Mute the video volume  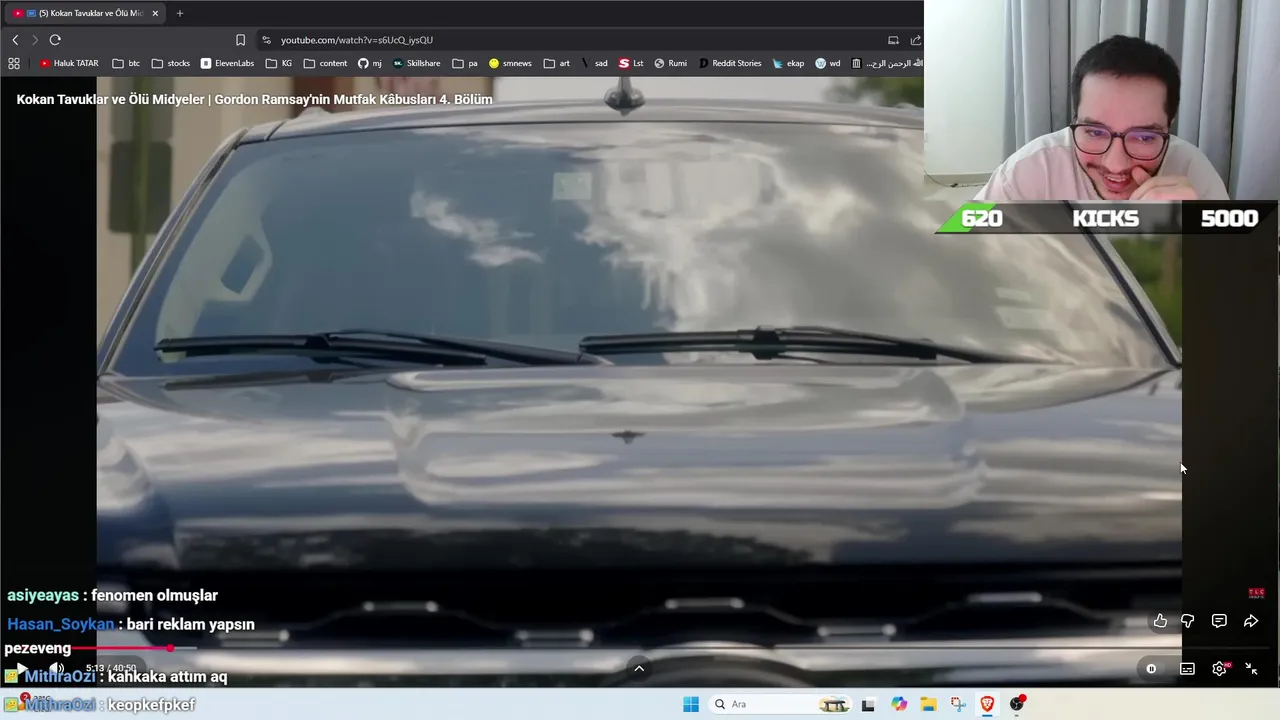(x=56, y=669)
